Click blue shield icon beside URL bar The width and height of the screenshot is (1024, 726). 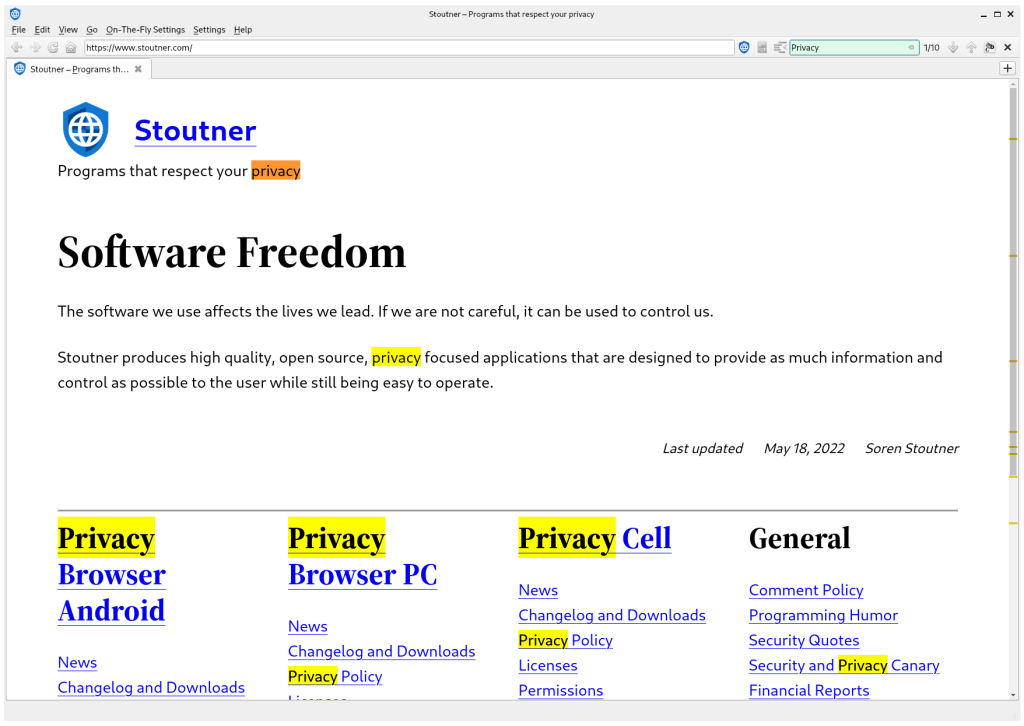(744, 48)
